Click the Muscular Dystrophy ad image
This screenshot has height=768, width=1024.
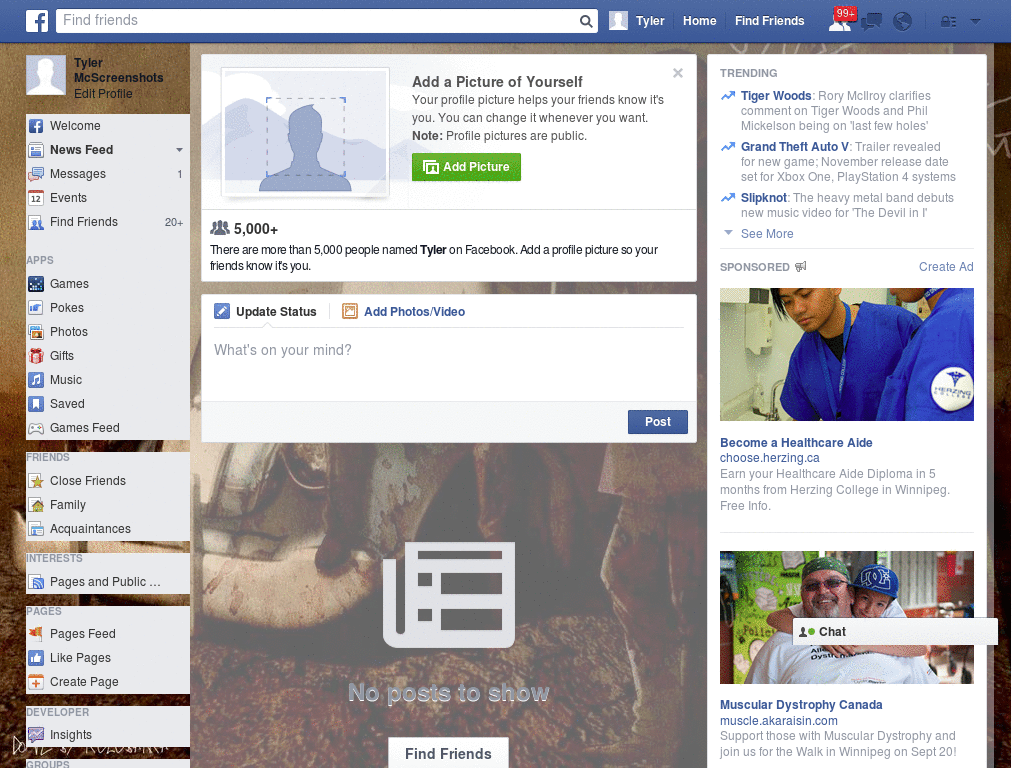point(846,617)
